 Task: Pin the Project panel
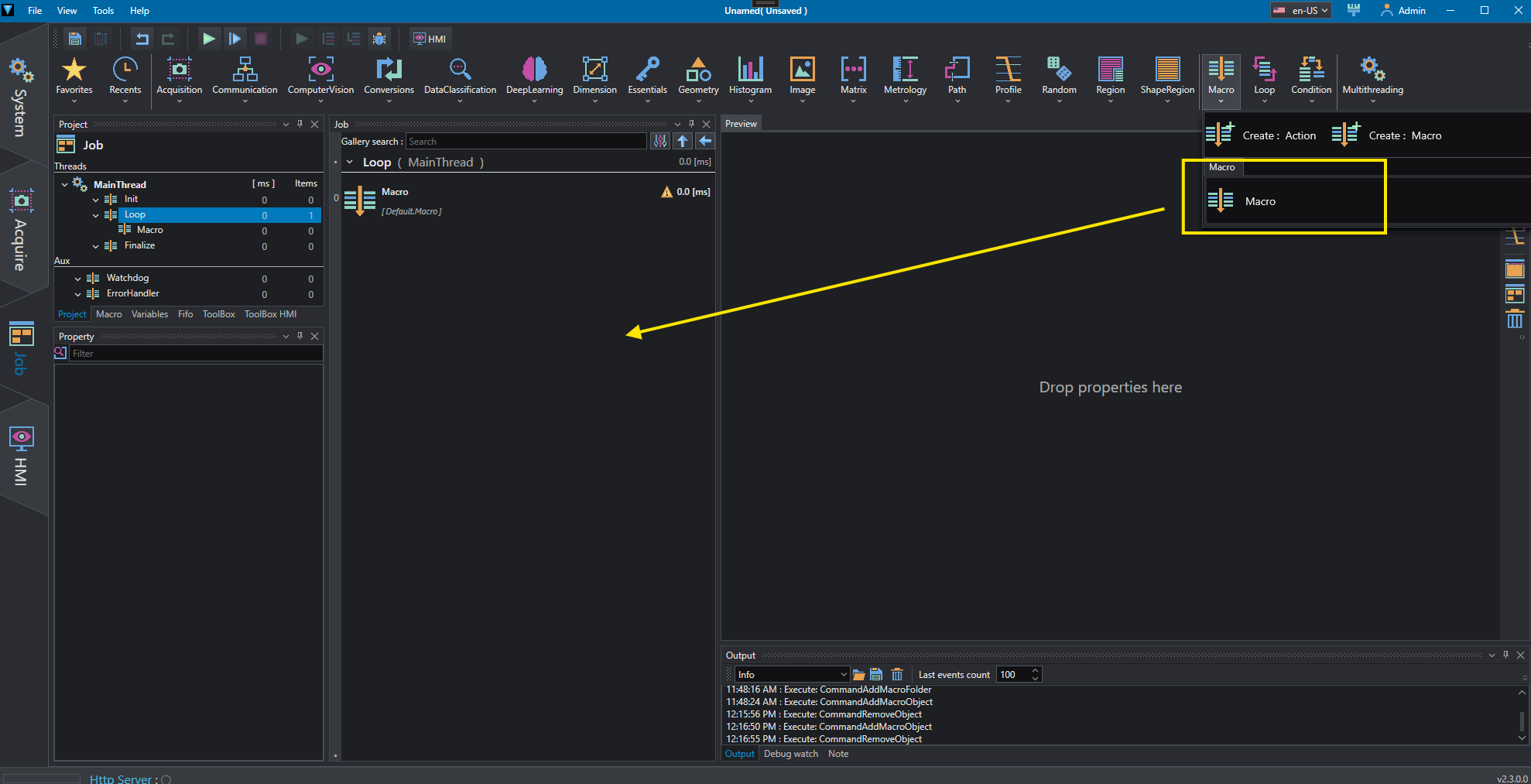[x=300, y=124]
